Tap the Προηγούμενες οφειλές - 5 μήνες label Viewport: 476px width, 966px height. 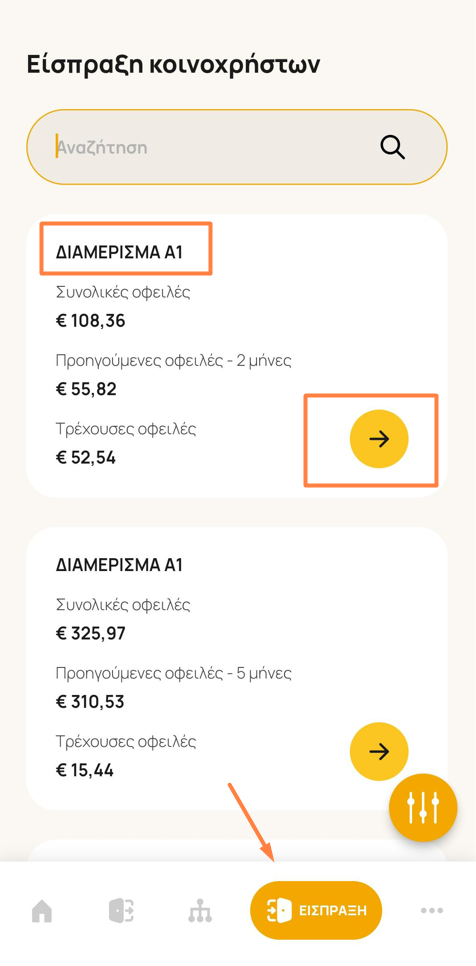coord(173,673)
